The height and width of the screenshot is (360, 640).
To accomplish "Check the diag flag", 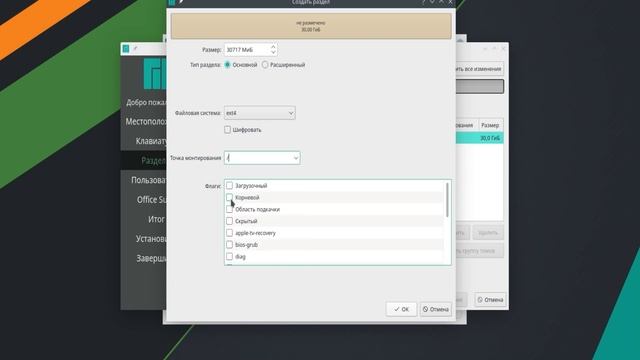I will tap(229, 257).
